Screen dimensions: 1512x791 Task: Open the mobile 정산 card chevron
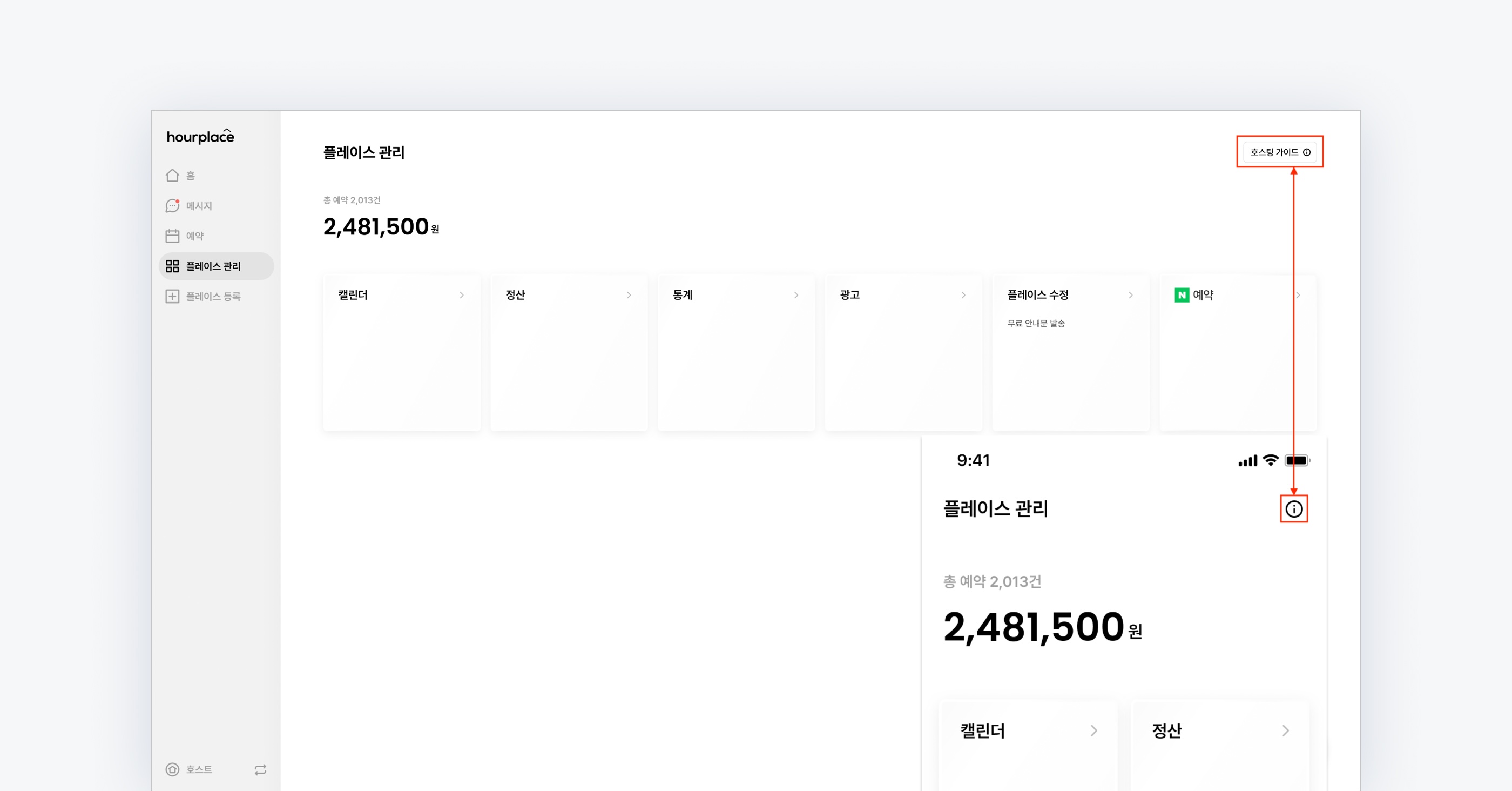pyautogui.click(x=1285, y=730)
